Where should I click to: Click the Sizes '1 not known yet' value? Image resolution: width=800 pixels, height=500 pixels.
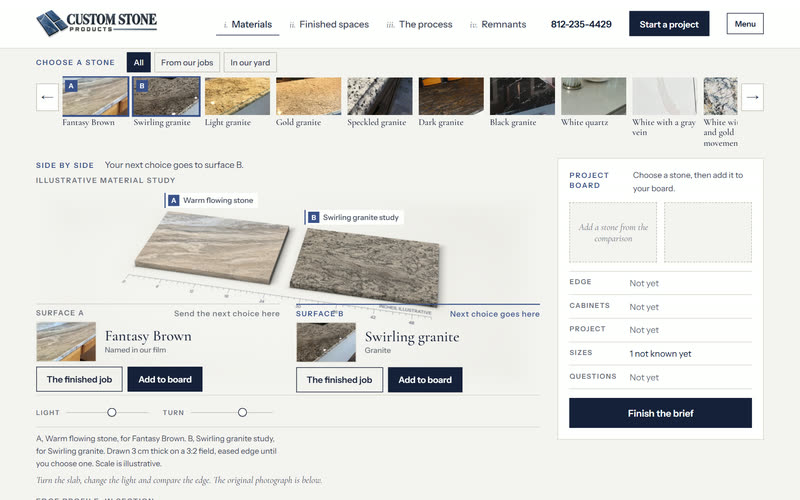pyautogui.click(x=660, y=354)
